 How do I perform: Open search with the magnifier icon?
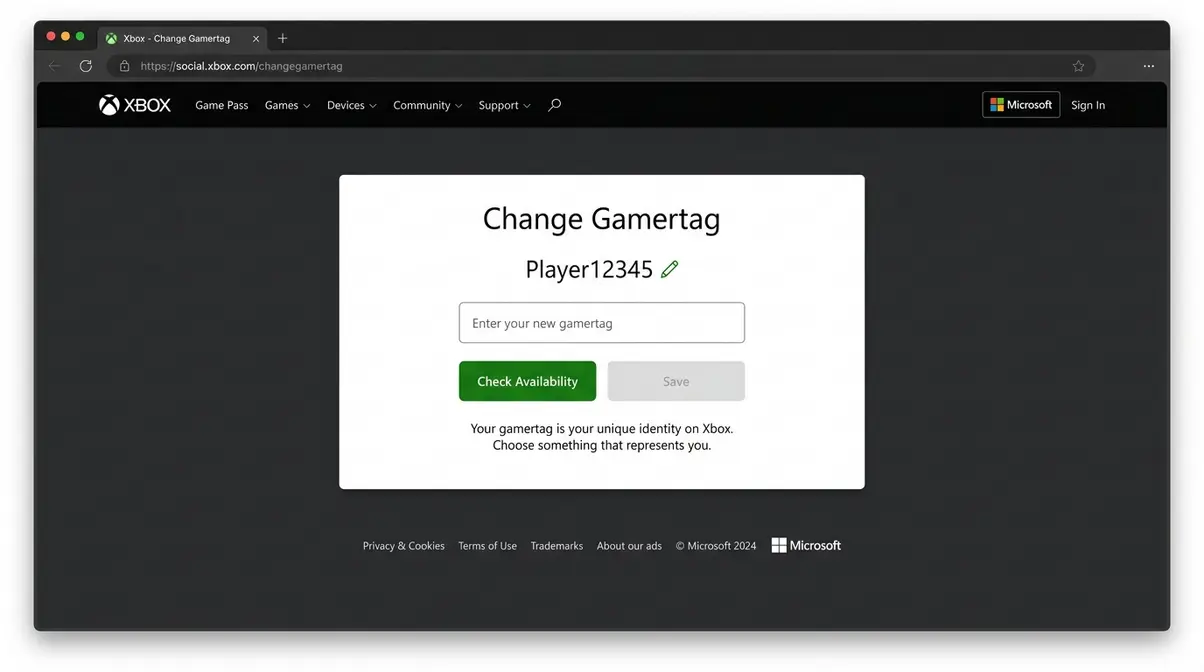tap(554, 105)
